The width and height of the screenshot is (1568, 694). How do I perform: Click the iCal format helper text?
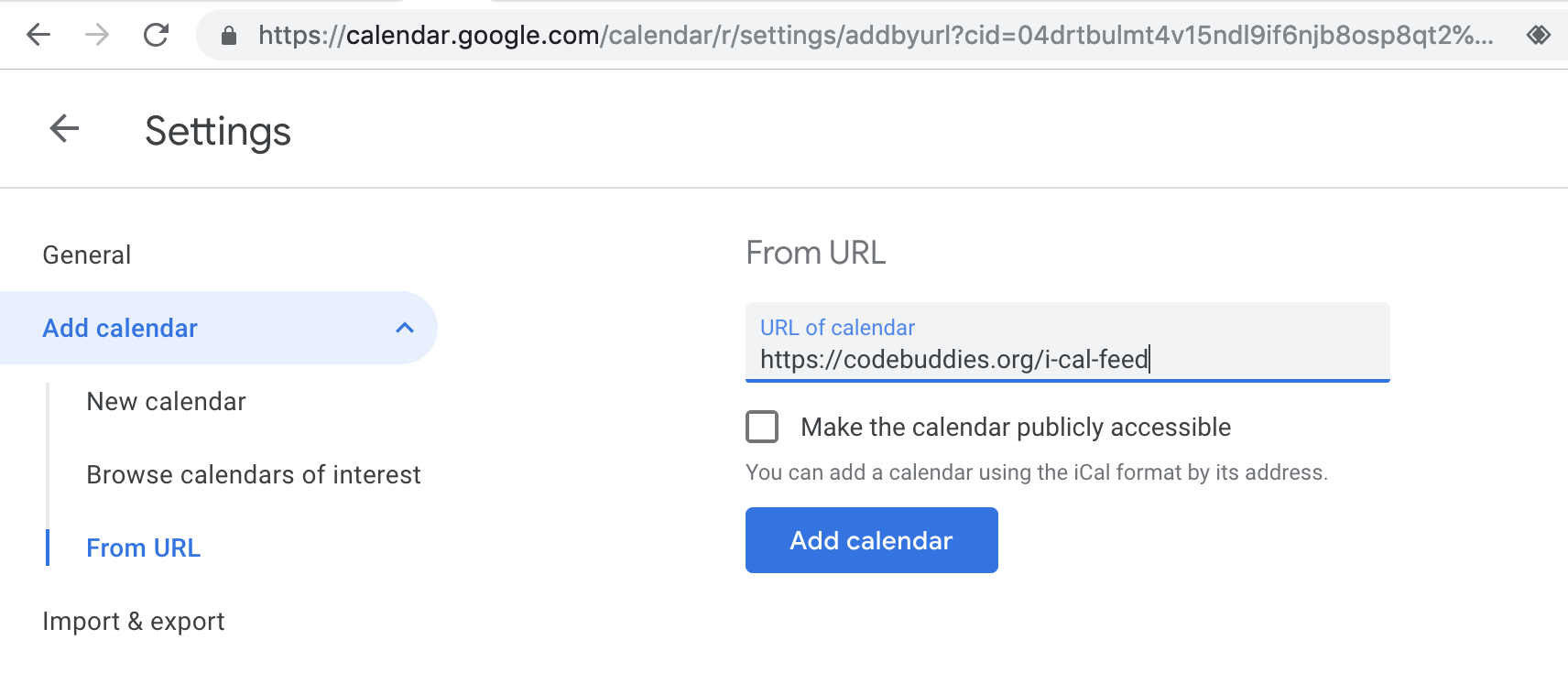click(x=1036, y=472)
